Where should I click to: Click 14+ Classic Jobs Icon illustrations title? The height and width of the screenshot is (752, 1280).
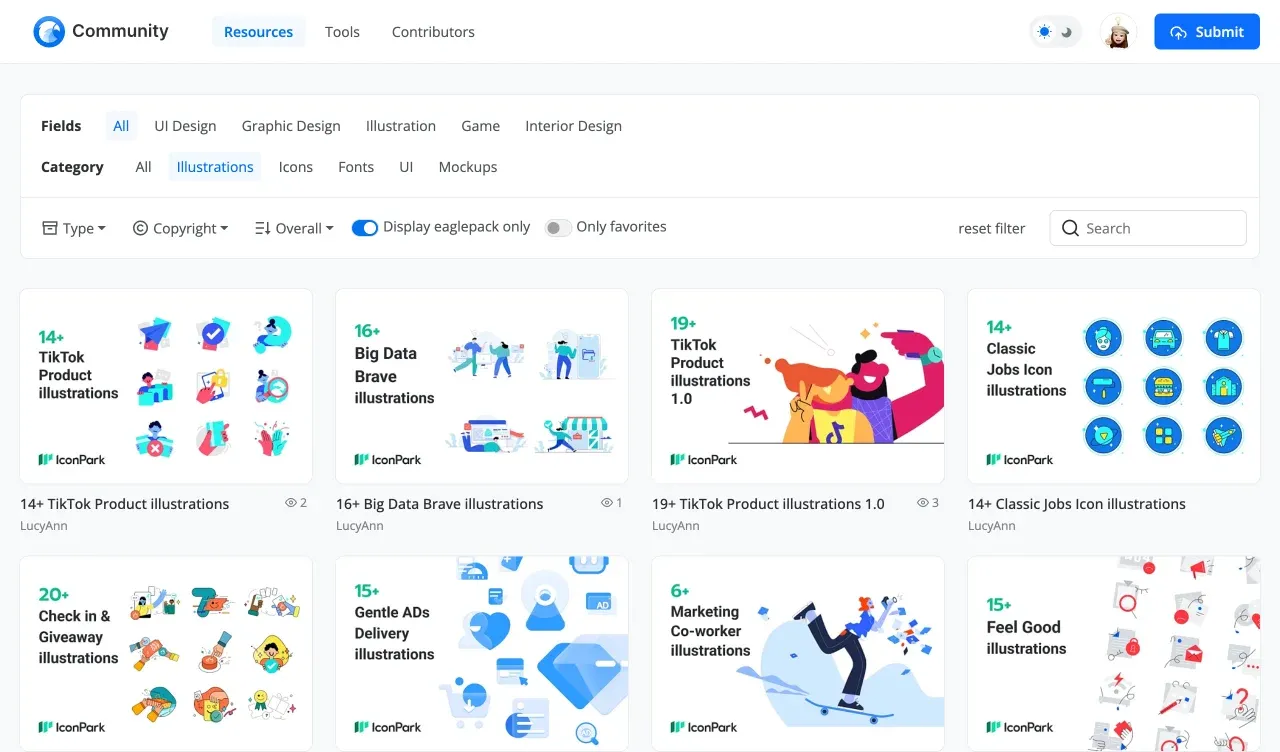click(x=1077, y=504)
